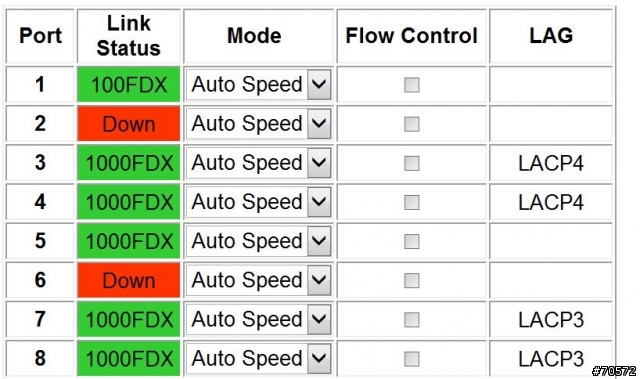640x379 pixels.
Task: Open port 3 Mode selector
Action: (258, 163)
